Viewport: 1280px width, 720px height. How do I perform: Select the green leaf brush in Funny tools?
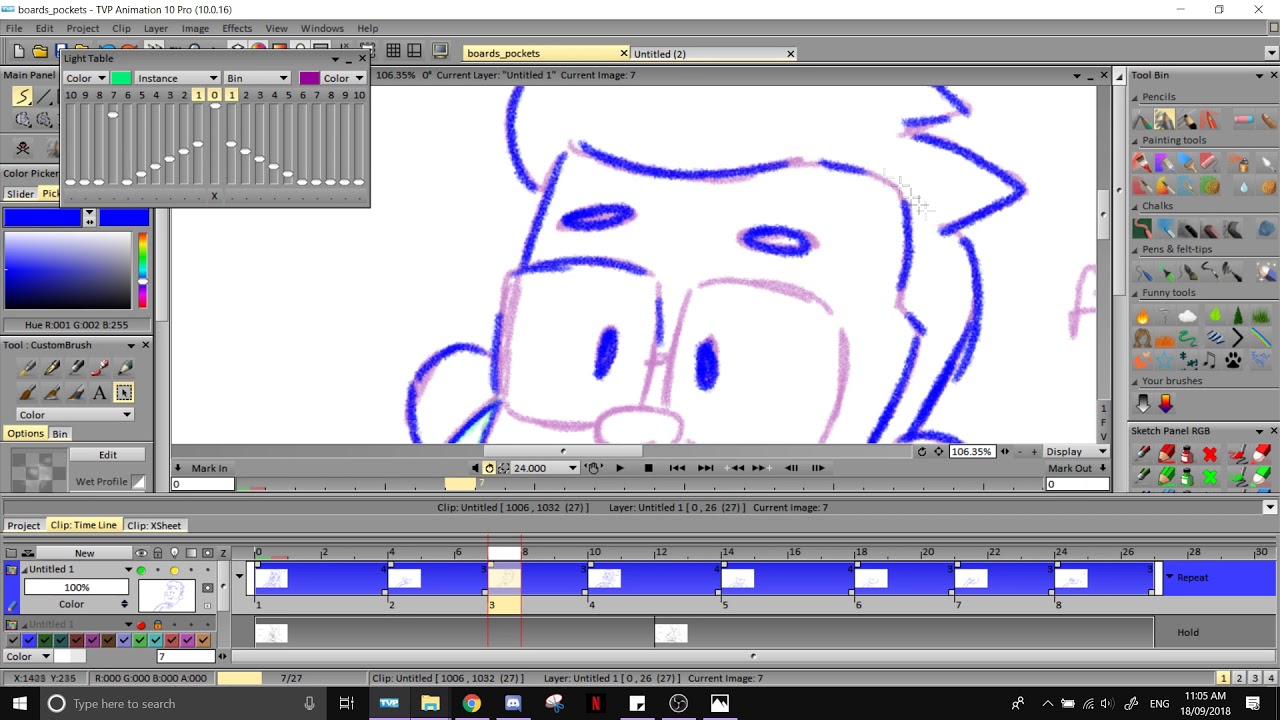point(1214,316)
